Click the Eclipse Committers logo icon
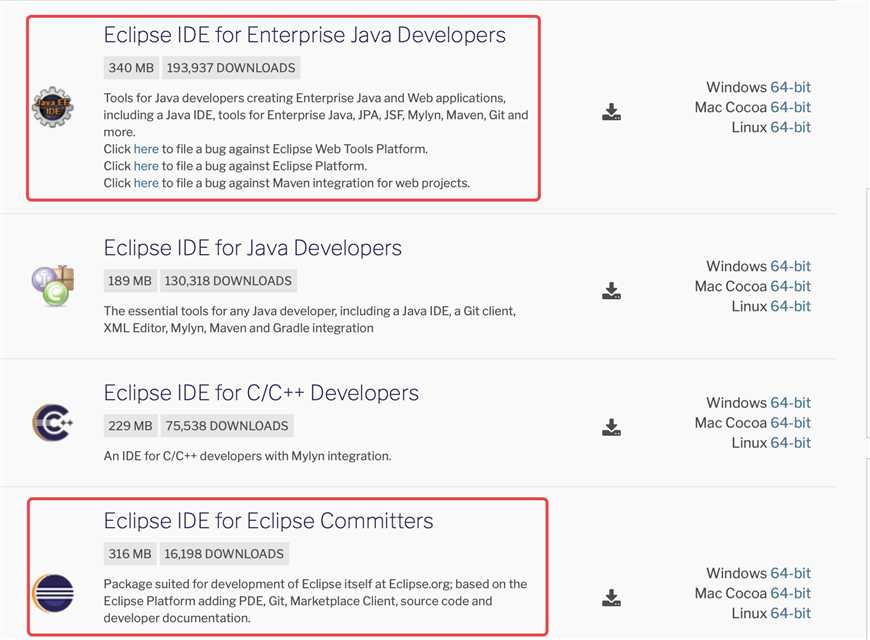The image size is (870, 640). (x=53, y=593)
